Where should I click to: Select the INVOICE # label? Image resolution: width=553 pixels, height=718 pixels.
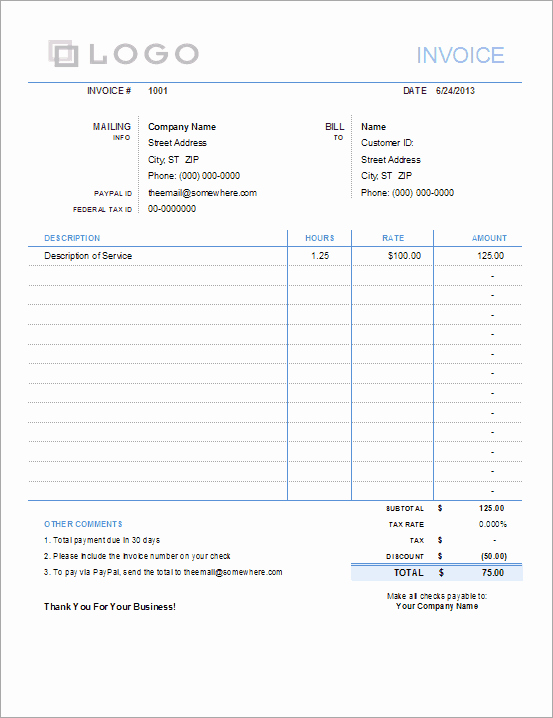pos(109,91)
